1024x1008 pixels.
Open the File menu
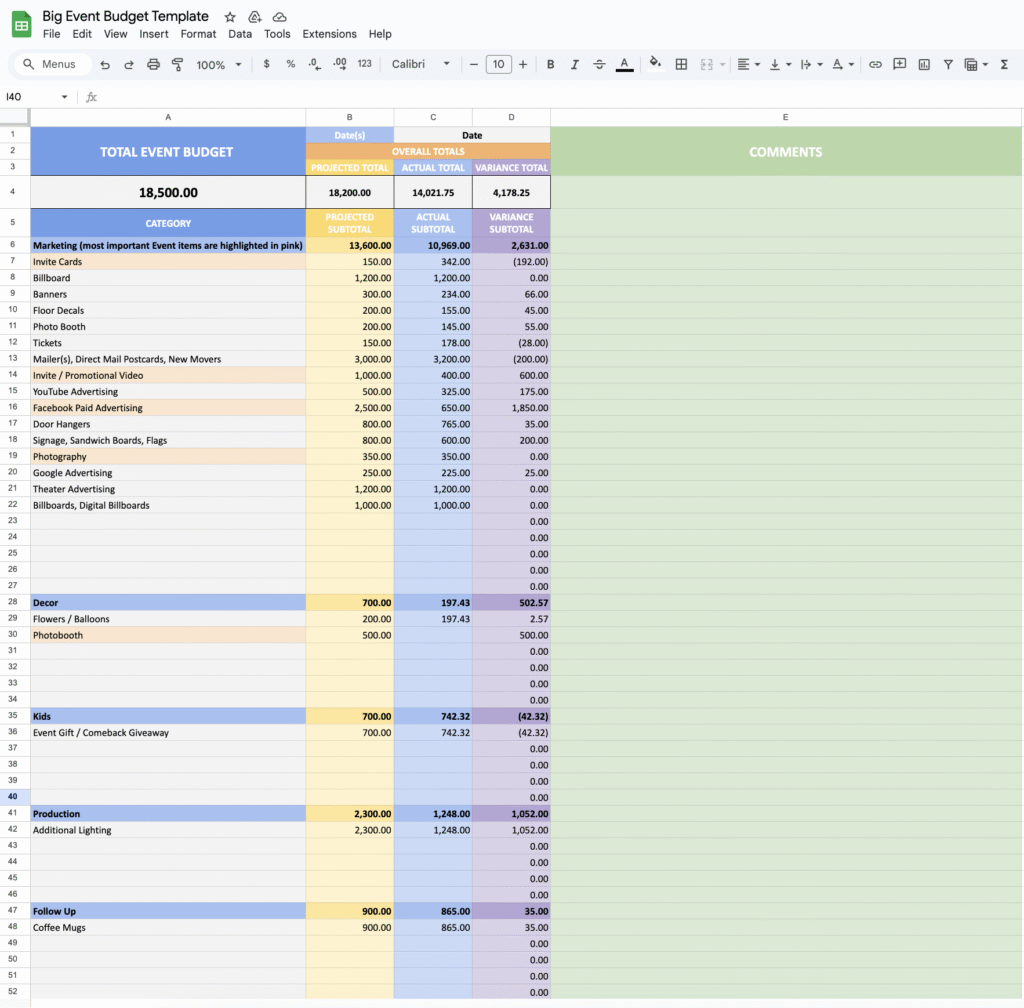(x=51, y=34)
